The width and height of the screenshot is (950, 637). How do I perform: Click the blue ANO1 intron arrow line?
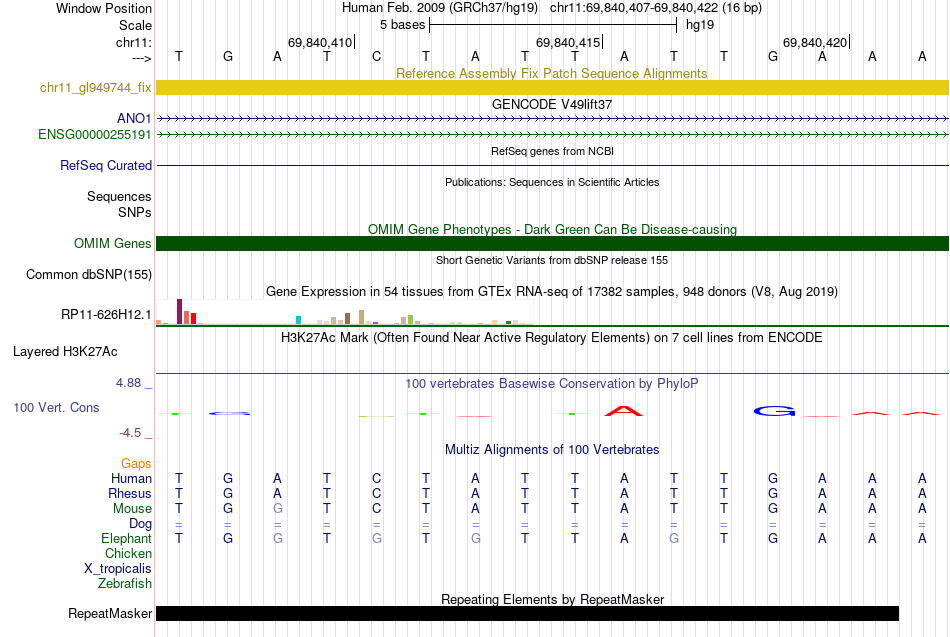tap(552, 118)
